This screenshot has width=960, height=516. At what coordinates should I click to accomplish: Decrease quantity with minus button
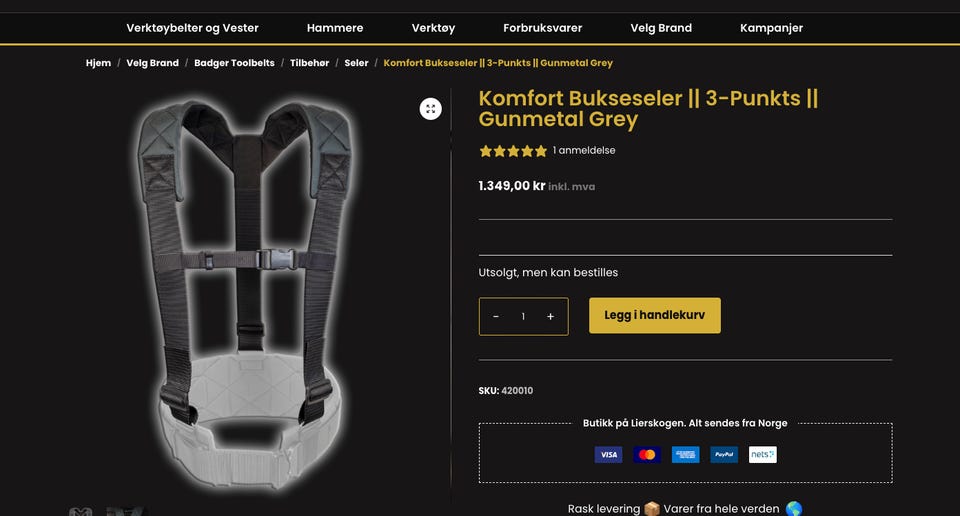[x=496, y=316]
